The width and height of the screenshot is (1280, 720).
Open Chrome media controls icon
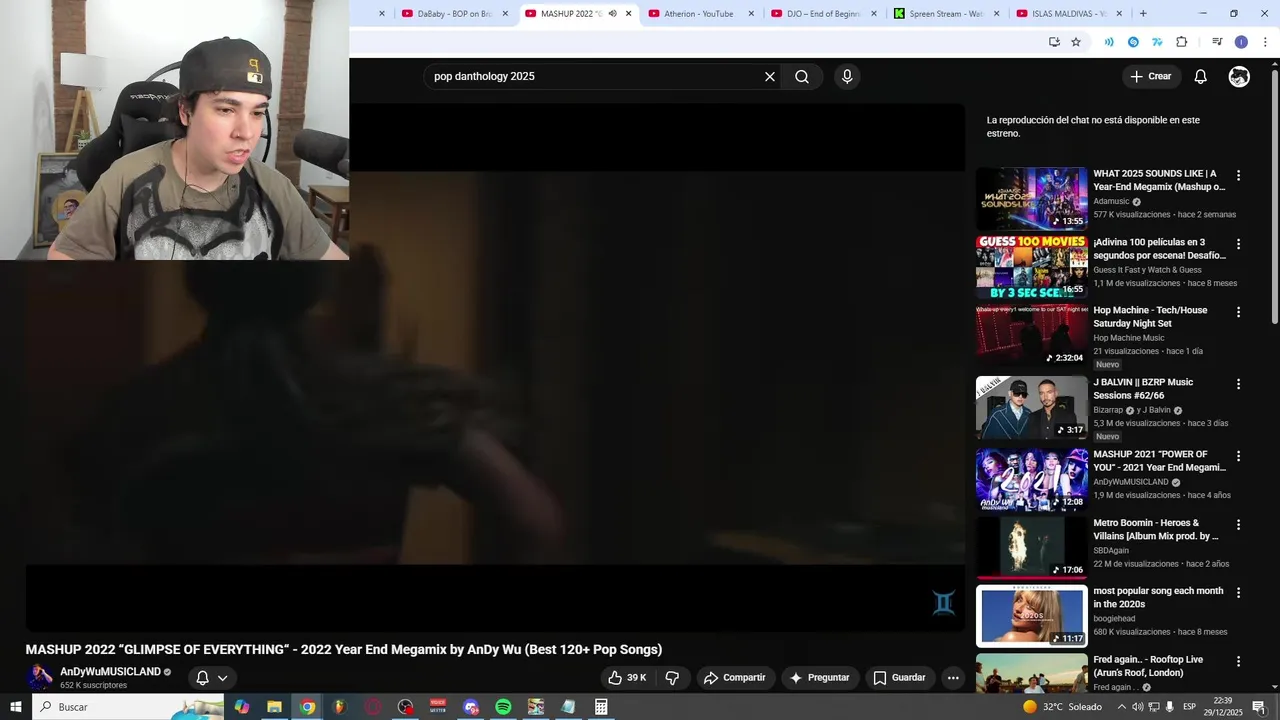pos(1217,42)
